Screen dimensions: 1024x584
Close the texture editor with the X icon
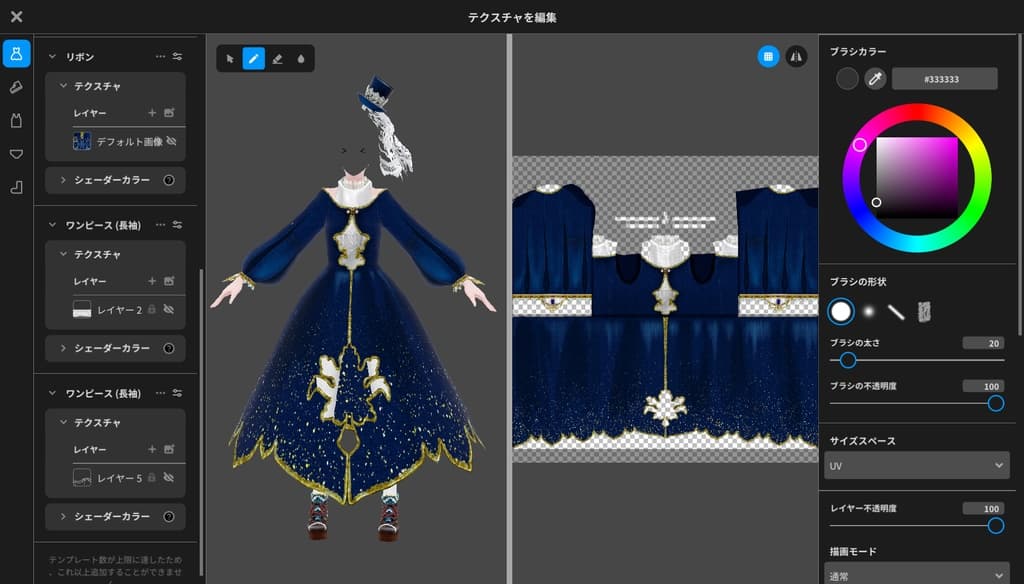coord(17,17)
